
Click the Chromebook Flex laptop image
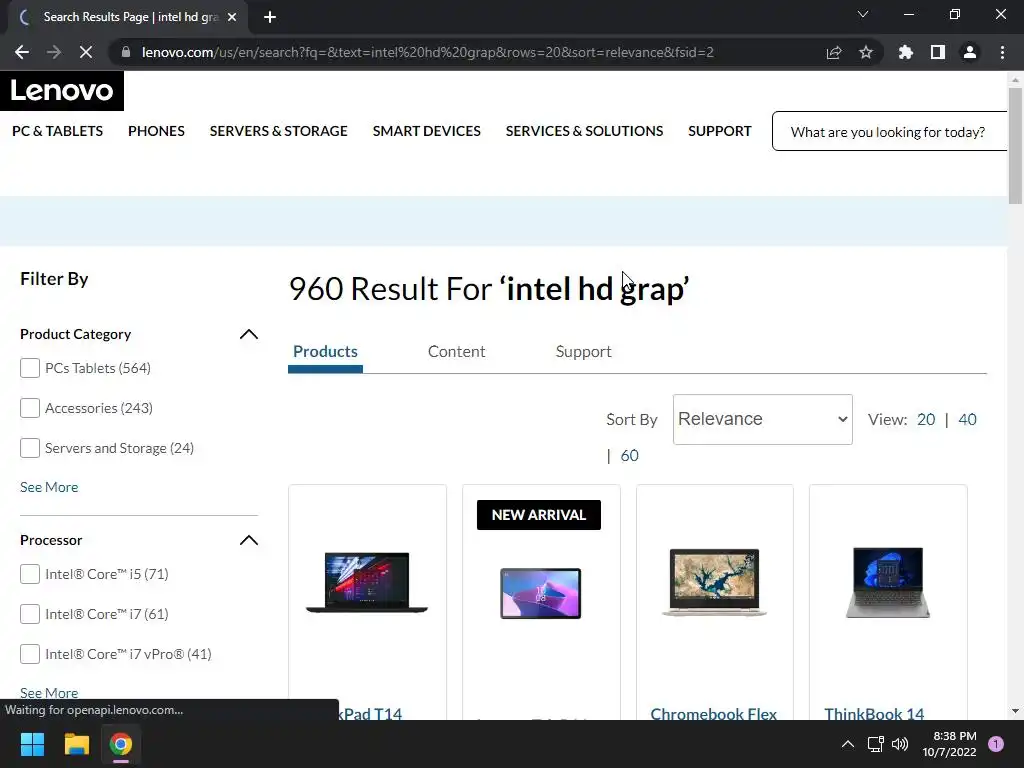click(x=714, y=583)
